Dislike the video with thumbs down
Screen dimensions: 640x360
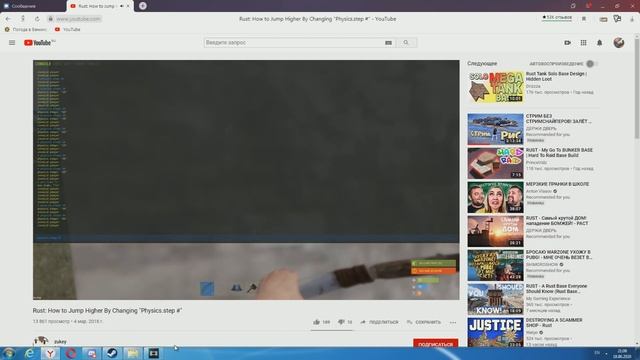point(341,322)
